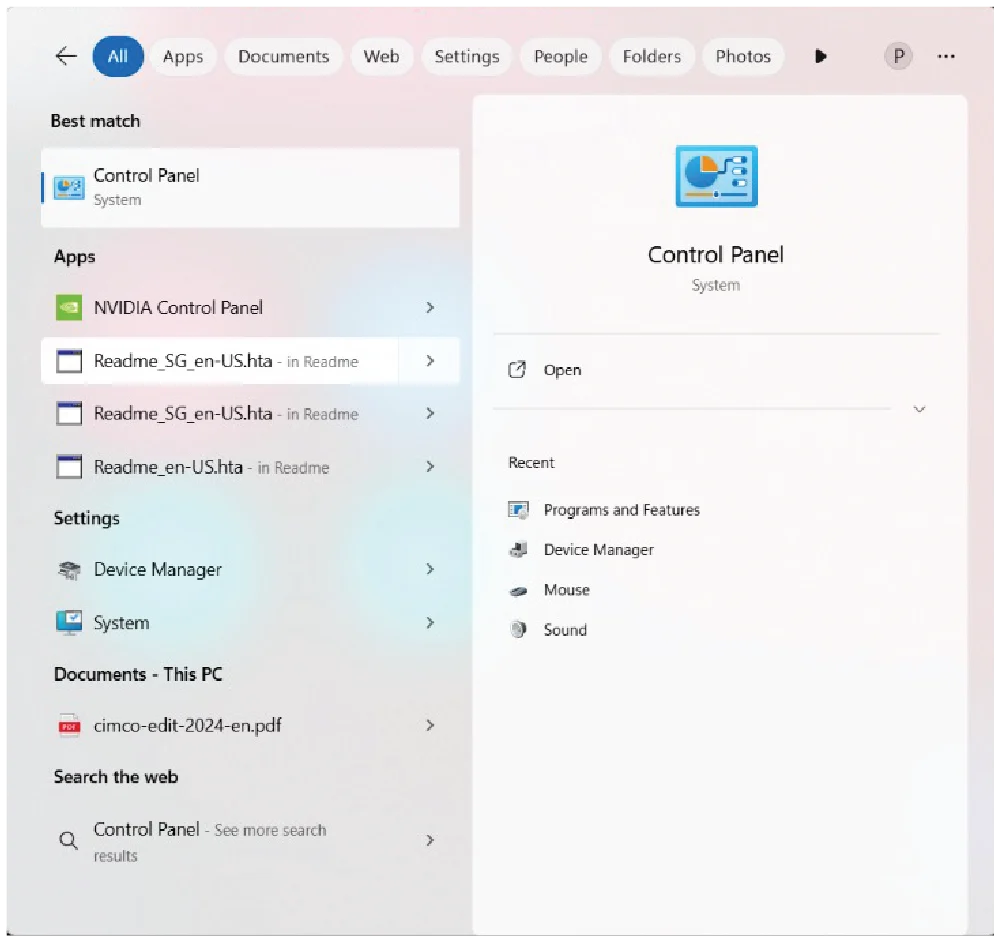
Task: Expand the Device Manager settings result chevron
Action: 430,569
